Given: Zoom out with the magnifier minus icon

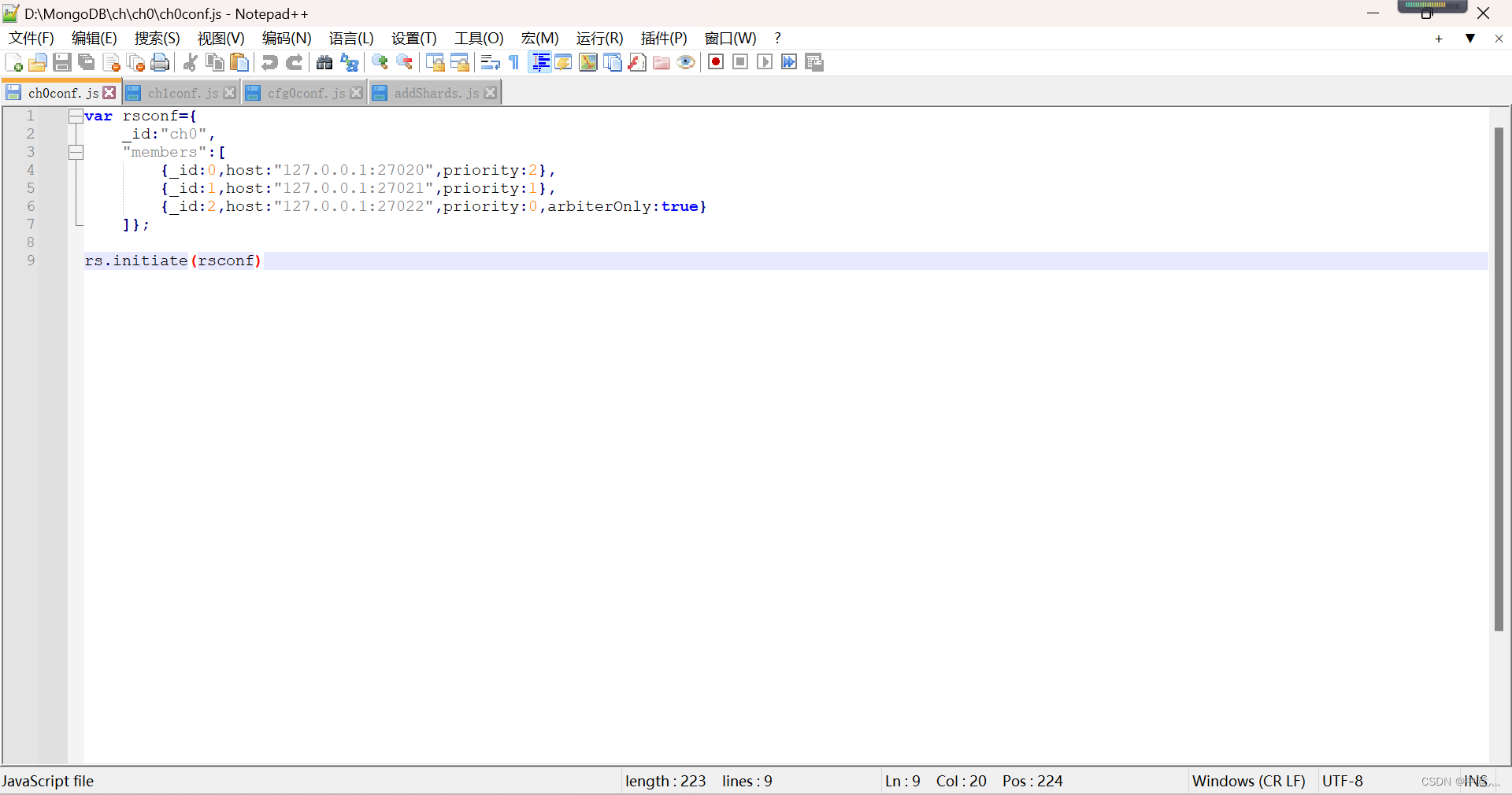Looking at the screenshot, I should [x=405, y=62].
